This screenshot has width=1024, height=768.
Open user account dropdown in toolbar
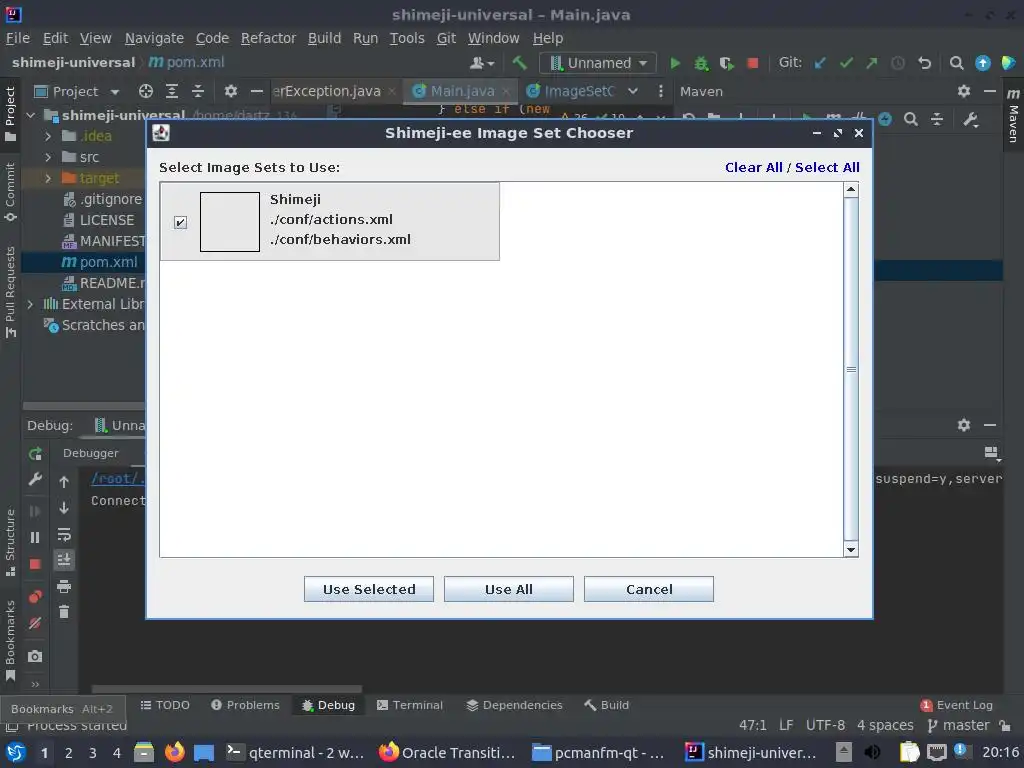point(482,63)
